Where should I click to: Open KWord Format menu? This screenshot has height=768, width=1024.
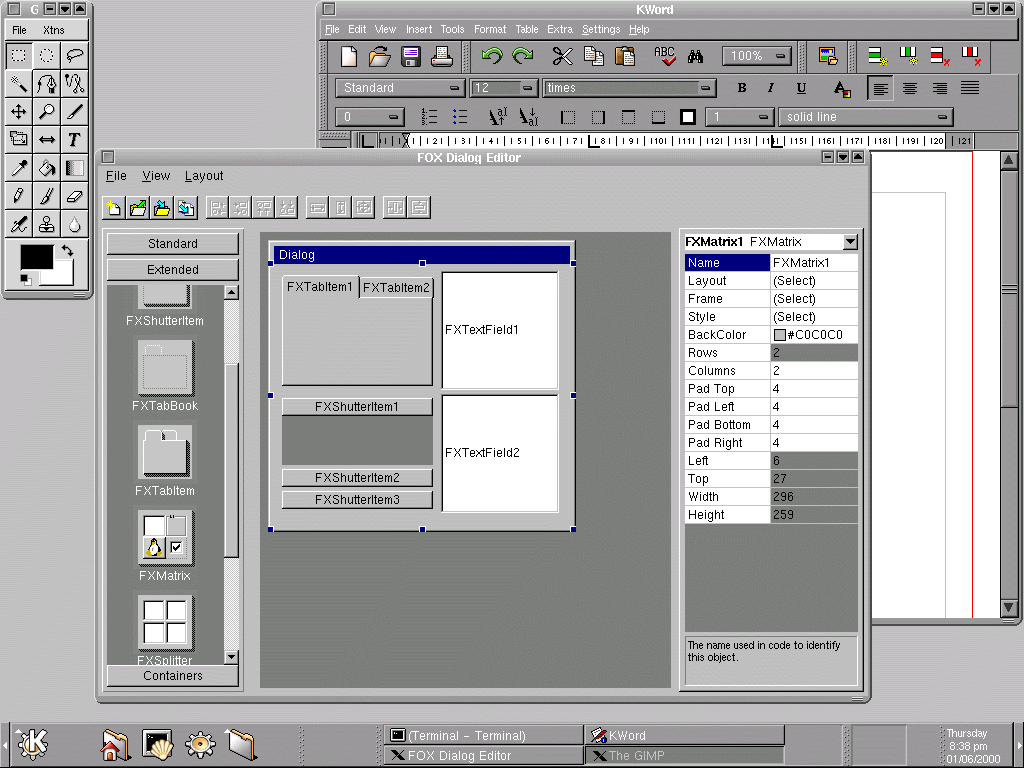point(490,29)
